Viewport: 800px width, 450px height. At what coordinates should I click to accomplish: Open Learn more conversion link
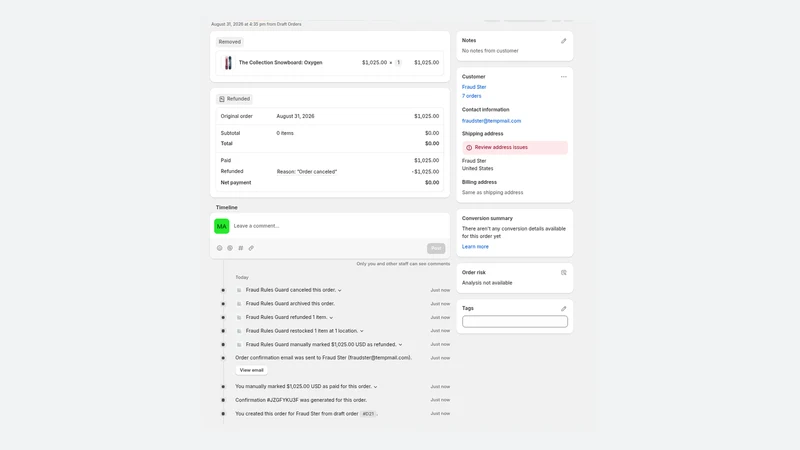(475, 246)
